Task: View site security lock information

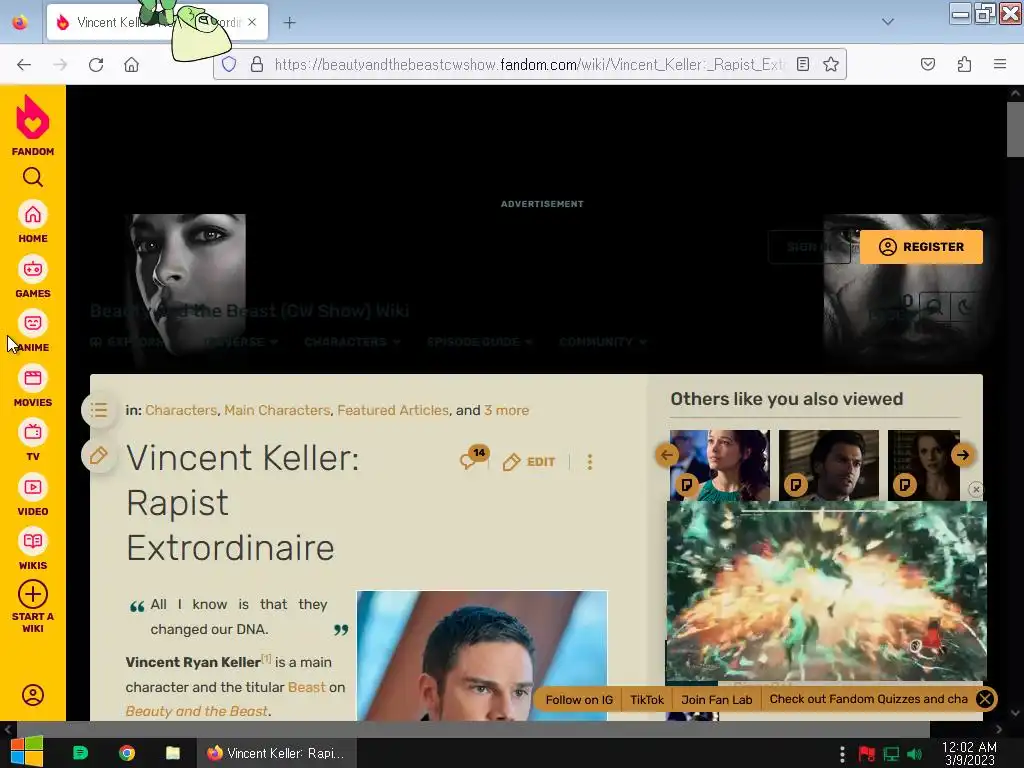Action: pyautogui.click(x=257, y=64)
